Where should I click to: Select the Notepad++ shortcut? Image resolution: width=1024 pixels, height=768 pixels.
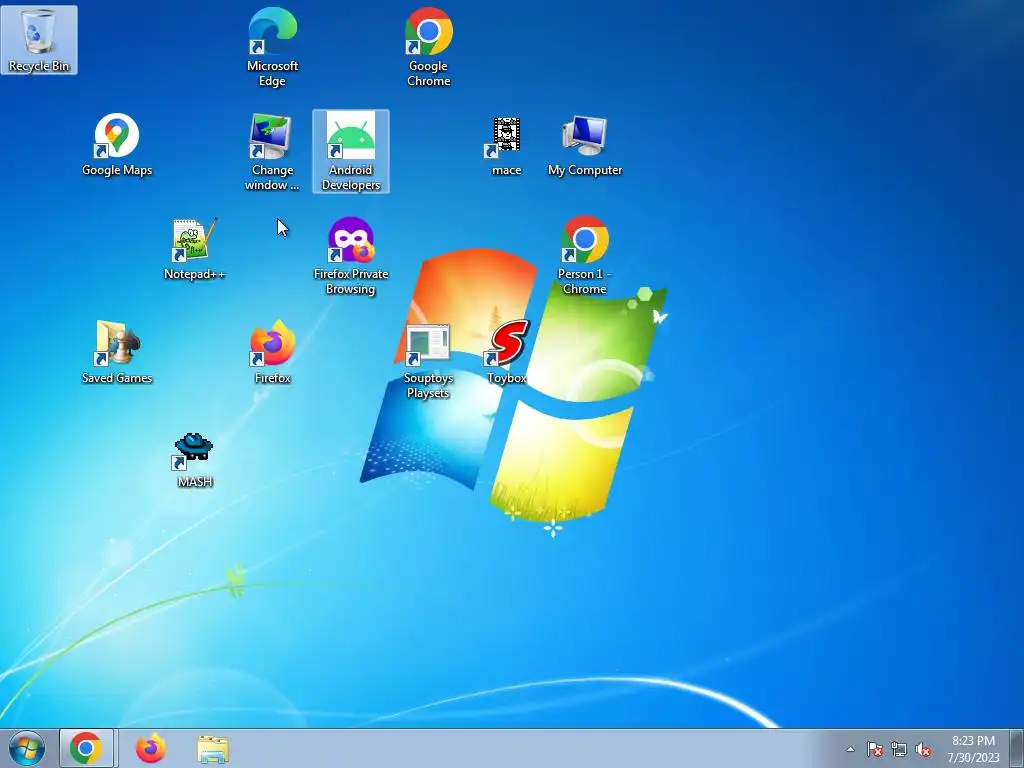(194, 249)
